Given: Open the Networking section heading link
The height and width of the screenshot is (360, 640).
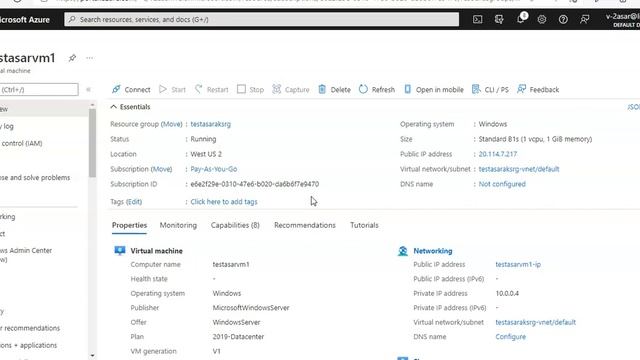Looking at the screenshot, I should [x=433, y=251].
